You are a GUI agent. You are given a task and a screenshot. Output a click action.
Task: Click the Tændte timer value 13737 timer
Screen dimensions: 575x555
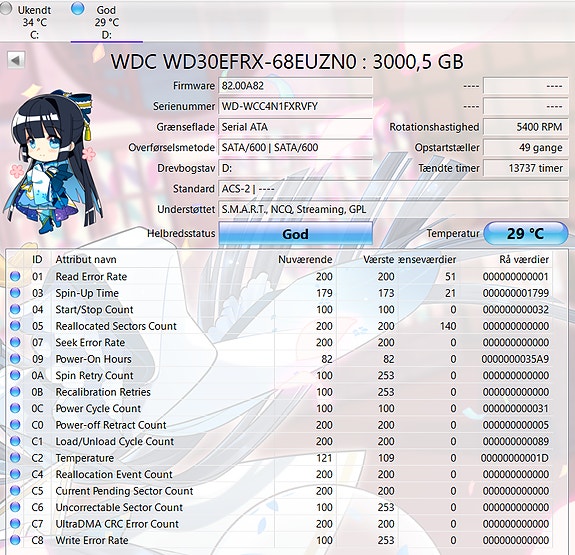tap(525, 168)
